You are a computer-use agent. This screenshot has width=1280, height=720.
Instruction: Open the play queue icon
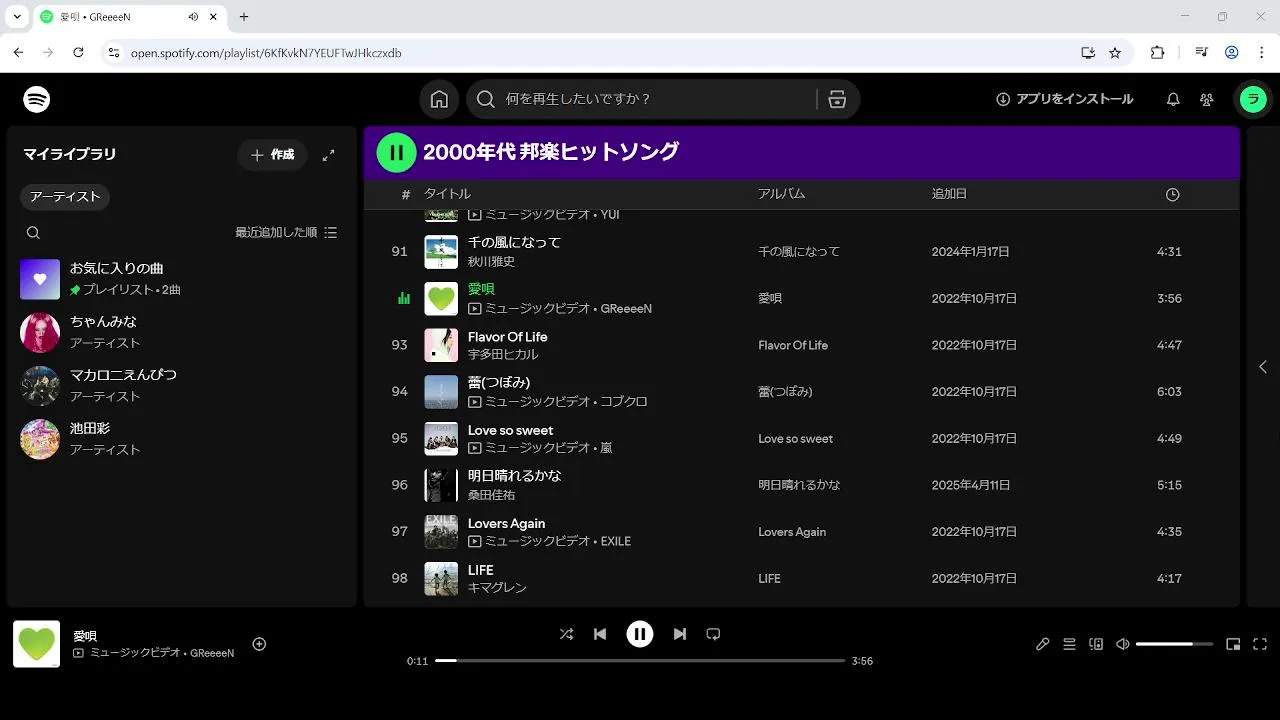point(1069,644)
